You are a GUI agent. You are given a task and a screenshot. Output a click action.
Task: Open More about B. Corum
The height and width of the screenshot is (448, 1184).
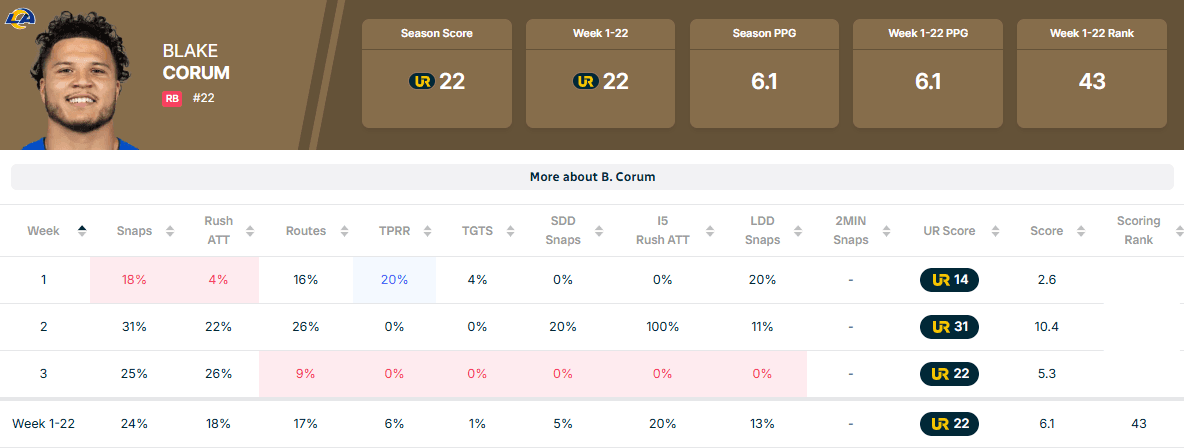pyautogui.click(x=592, y=177)
